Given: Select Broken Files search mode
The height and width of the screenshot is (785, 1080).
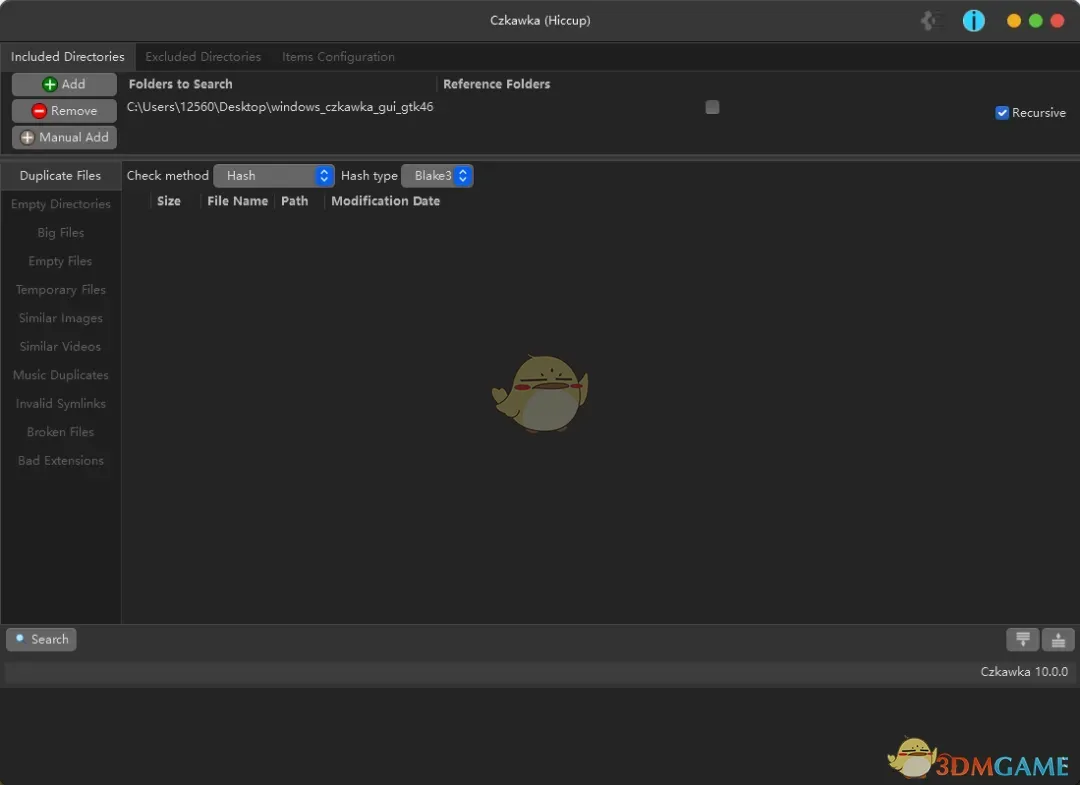Looking at the screenshot, I should click(60, 431).
